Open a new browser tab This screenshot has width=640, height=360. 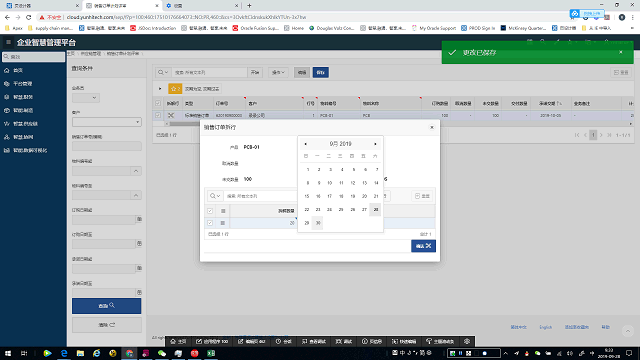point(249,6)
